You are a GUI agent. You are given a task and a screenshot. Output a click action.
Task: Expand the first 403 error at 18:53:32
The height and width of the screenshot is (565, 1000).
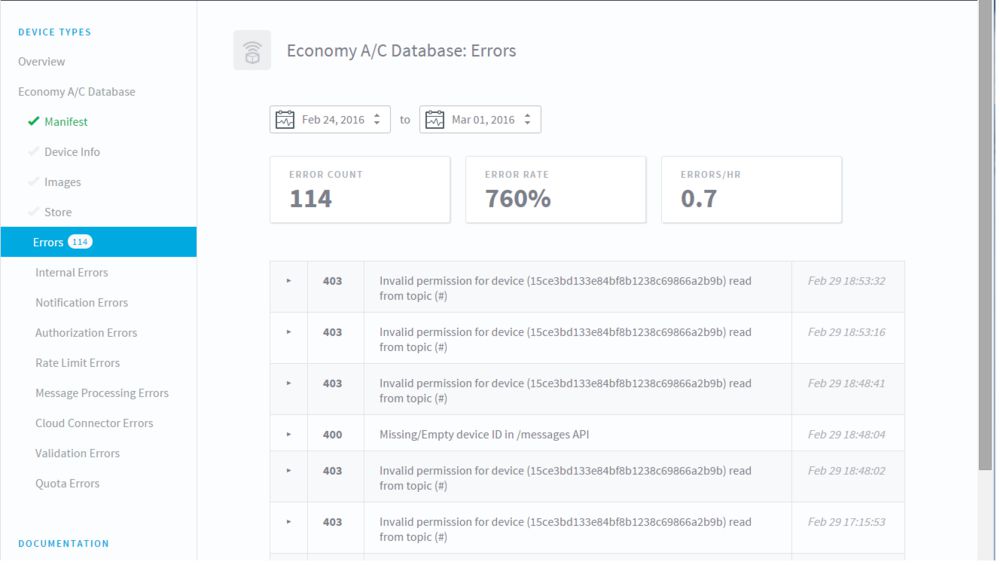pos(290,281)
